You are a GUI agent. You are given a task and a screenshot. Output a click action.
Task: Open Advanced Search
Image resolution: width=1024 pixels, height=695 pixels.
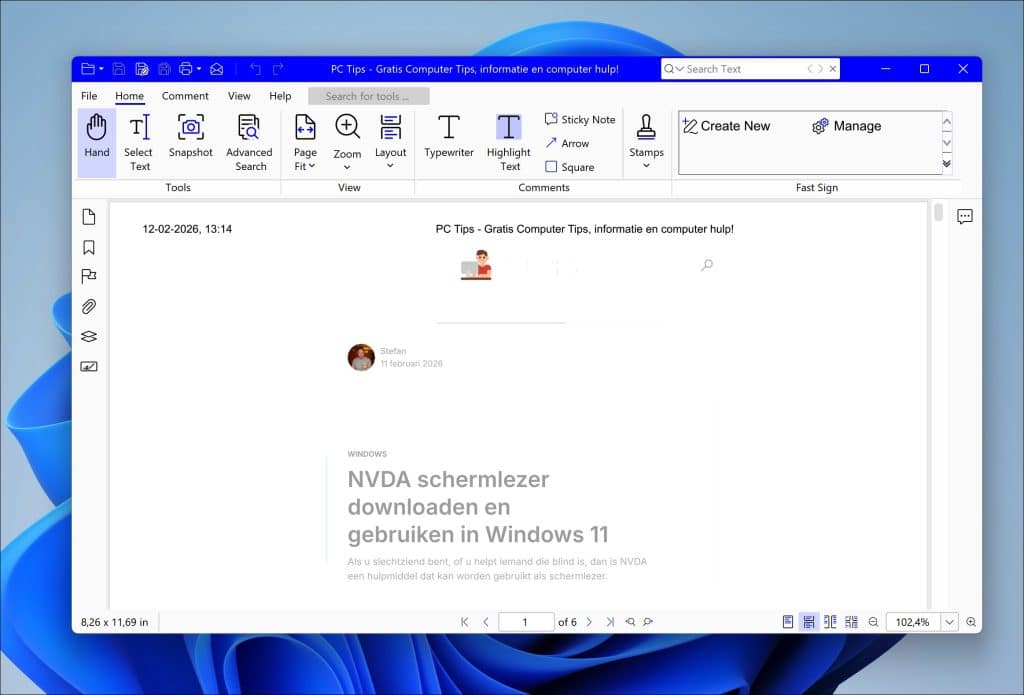(x=249, y=138)
